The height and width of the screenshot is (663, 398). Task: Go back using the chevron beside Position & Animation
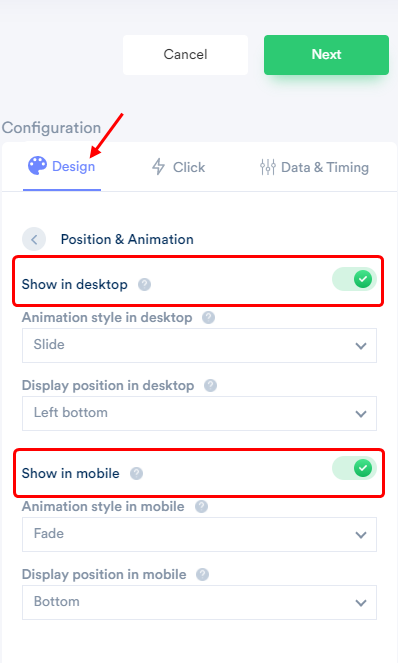point(34,239)
